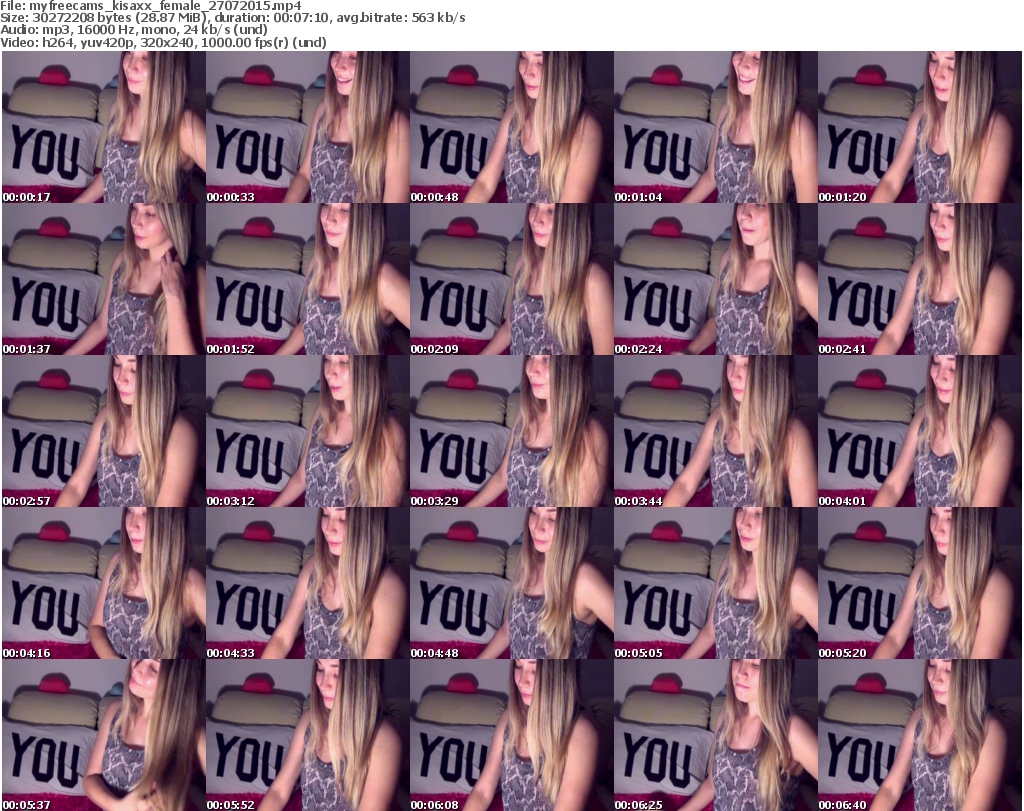The width and height of the screenshot is (1024, 811).
Task: Choose the thumbnail frame at 00:04:48
Action: [x=511, y=583]
